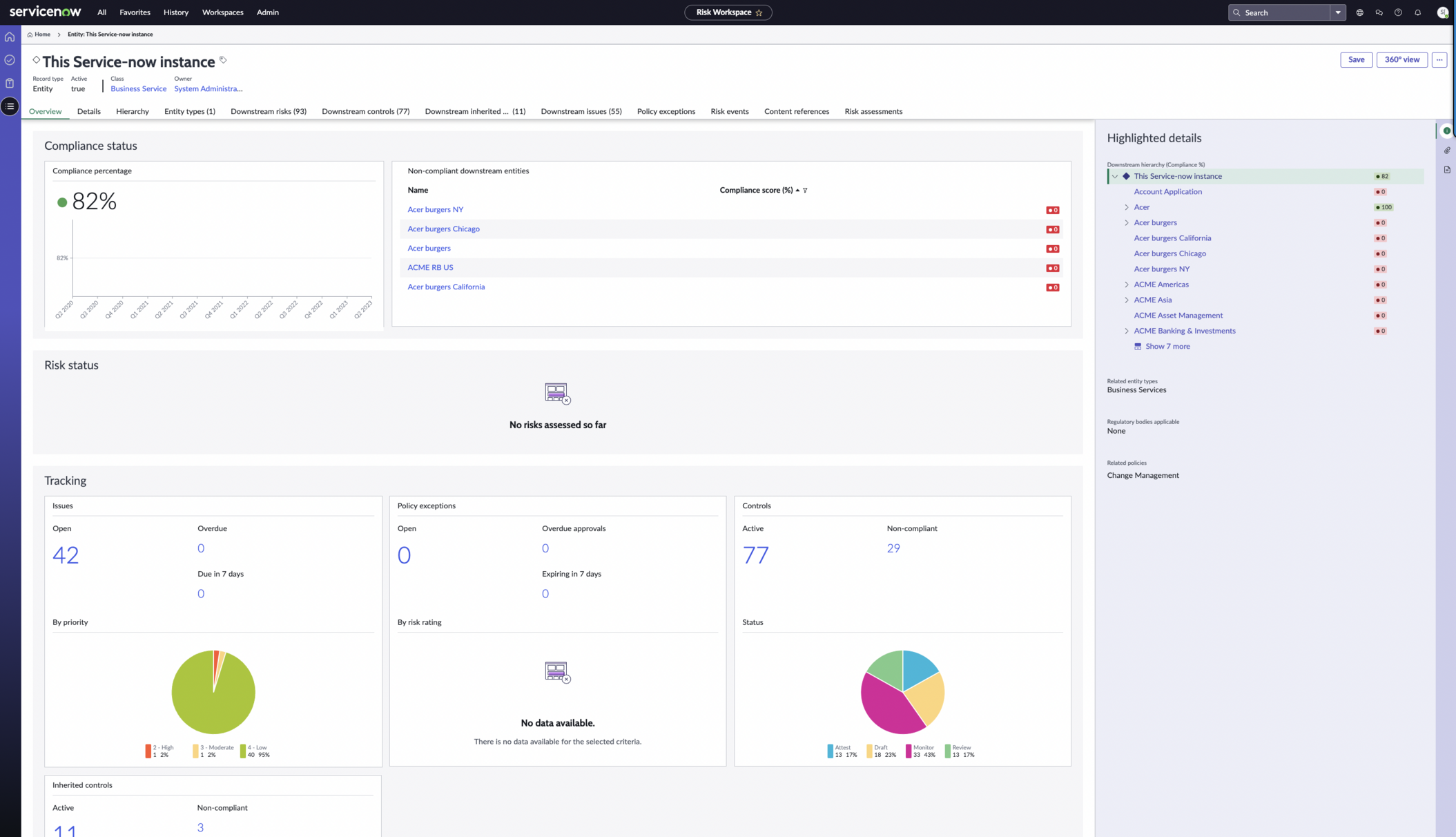Click non-compliant controls count 29
Screen dimensions: 1456x837
(893, 548)
